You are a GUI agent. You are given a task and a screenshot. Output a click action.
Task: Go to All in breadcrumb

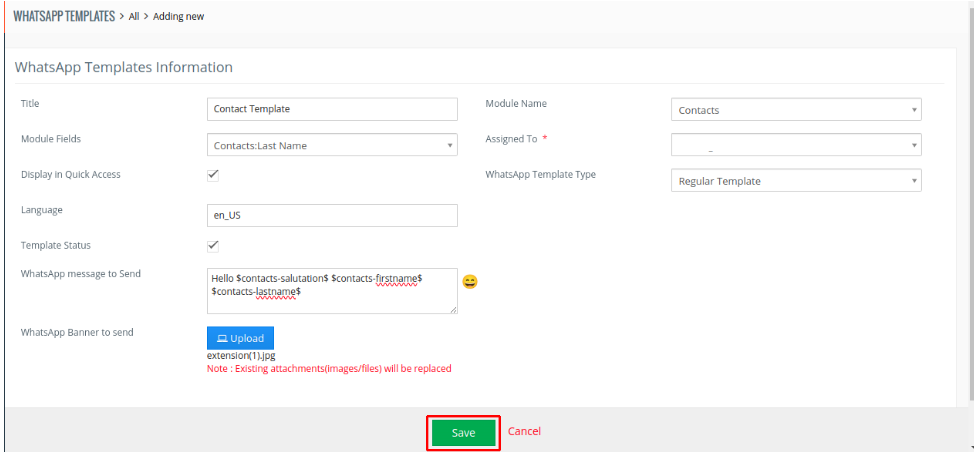point(134,17)
